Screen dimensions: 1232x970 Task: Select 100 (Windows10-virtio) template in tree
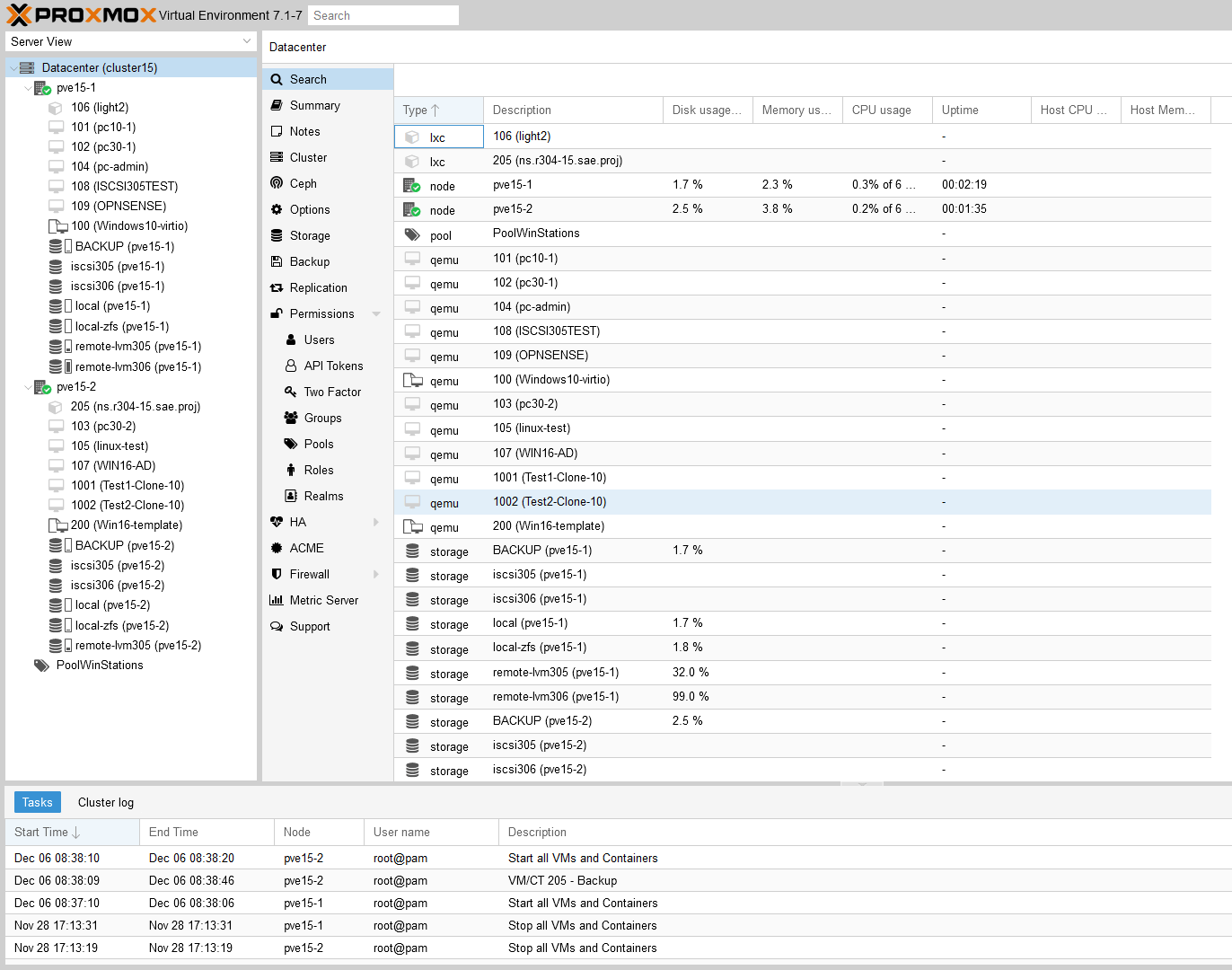129,225
